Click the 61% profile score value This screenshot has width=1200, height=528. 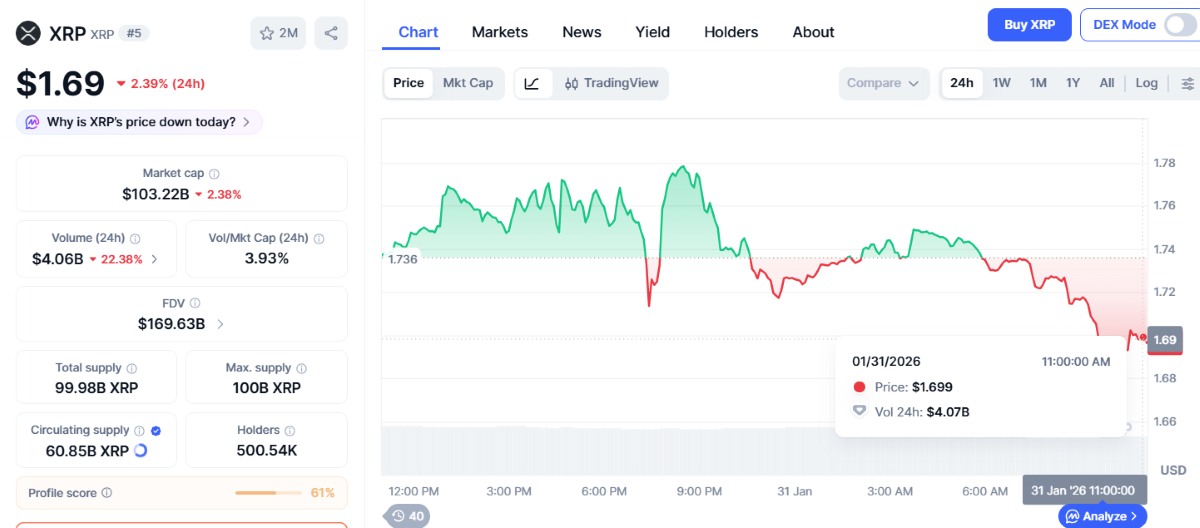pyautogui.click(x=323, y=493)
